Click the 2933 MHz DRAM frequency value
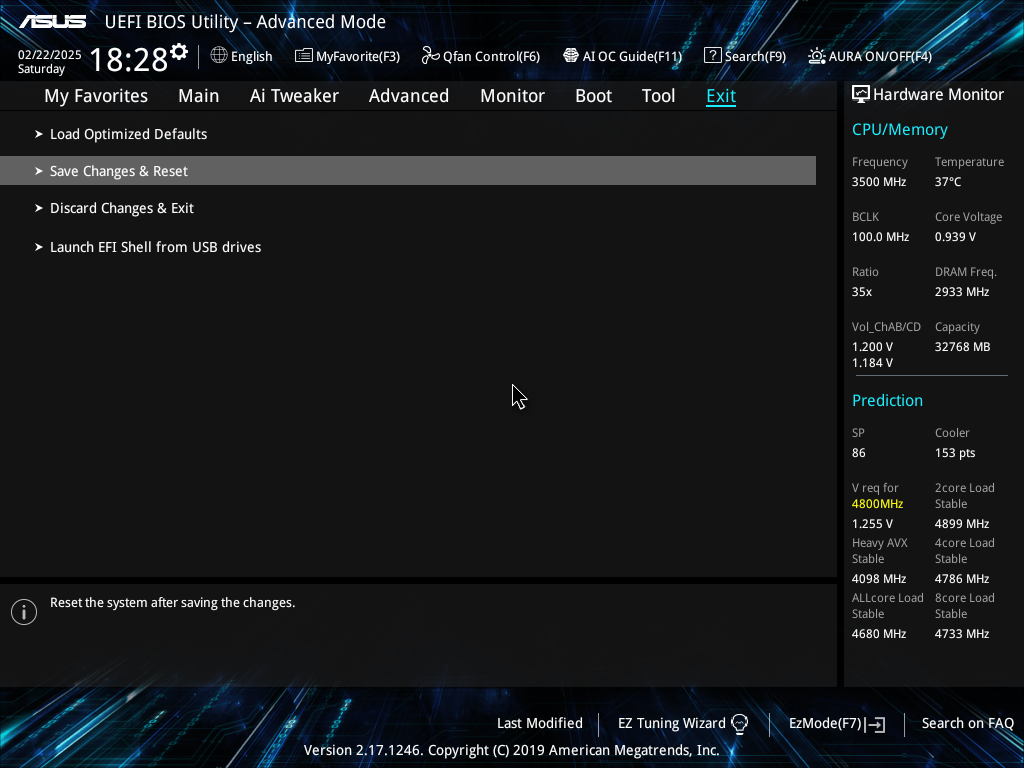This screenshot has height=768, width=1024. (961, 292)
